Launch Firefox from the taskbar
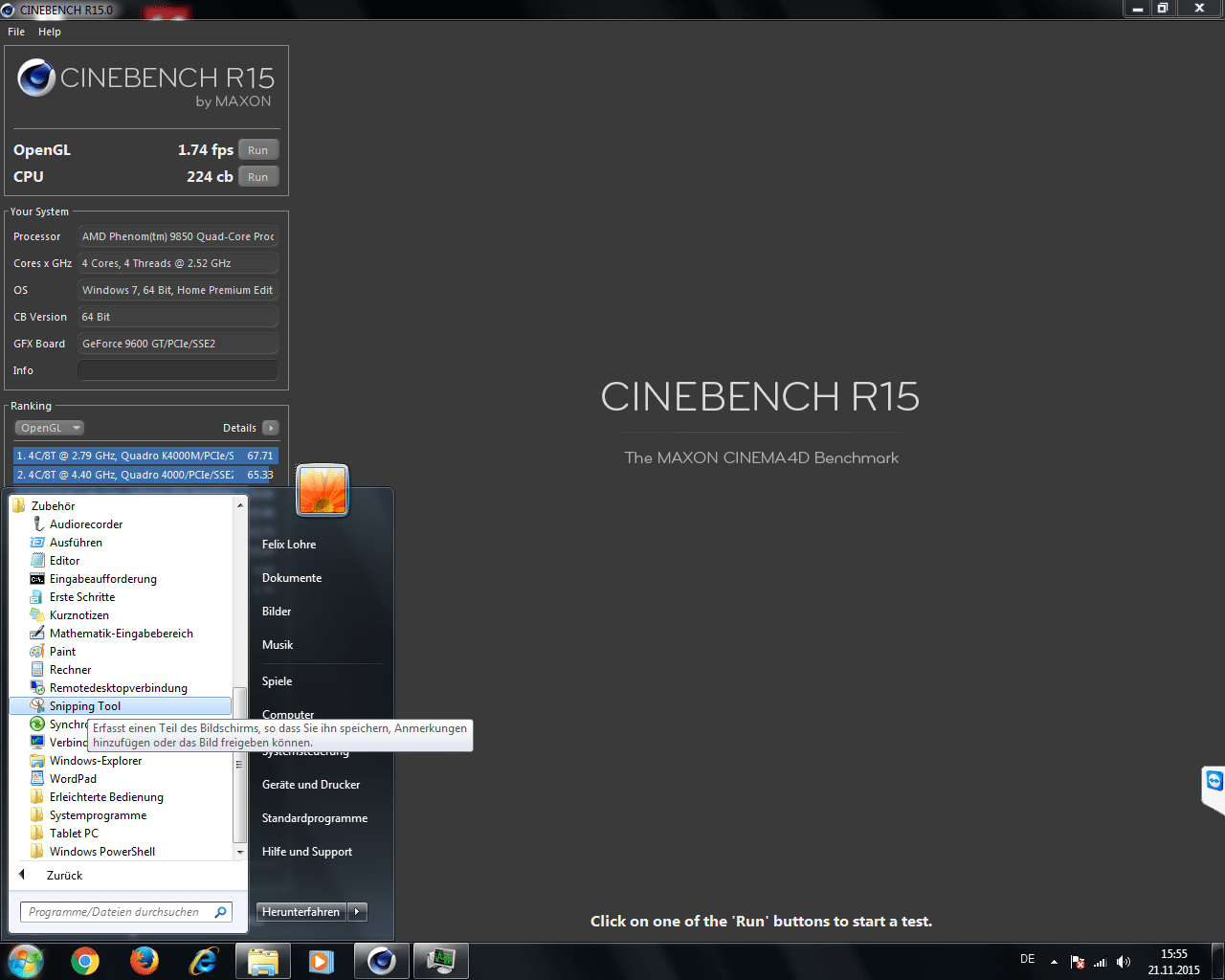Image resolution: width=1225 pixels, height=980 pixels. click(145, 961)
